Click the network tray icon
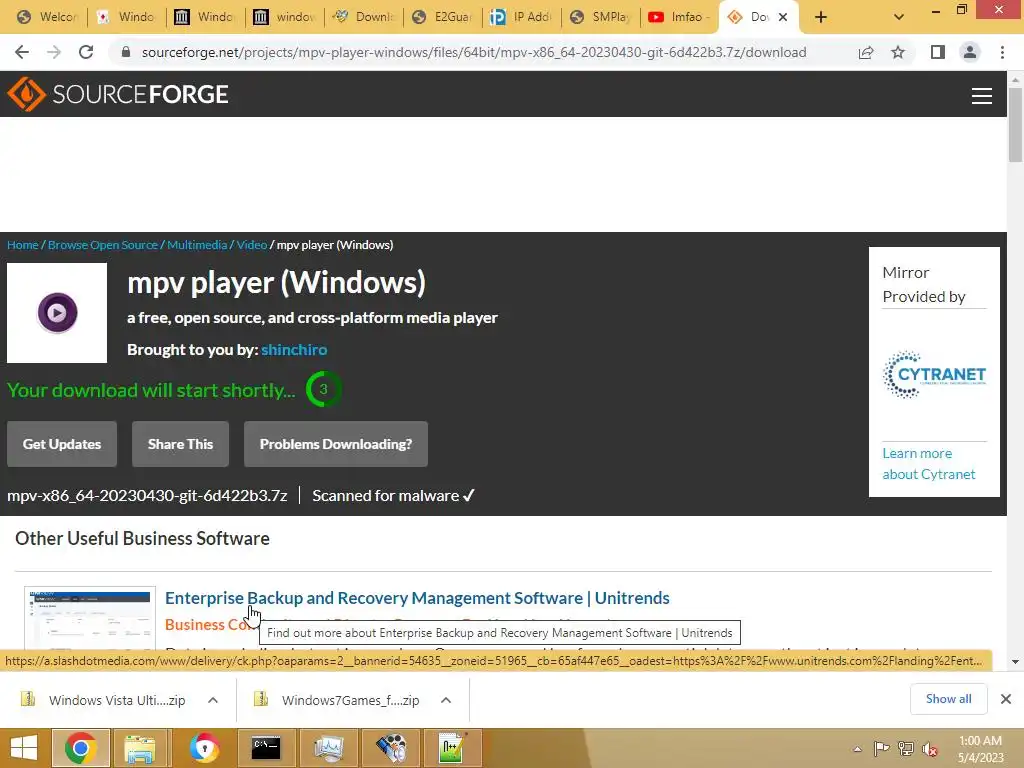Viewport: 1024px width, 768px height. pos(906,748)
